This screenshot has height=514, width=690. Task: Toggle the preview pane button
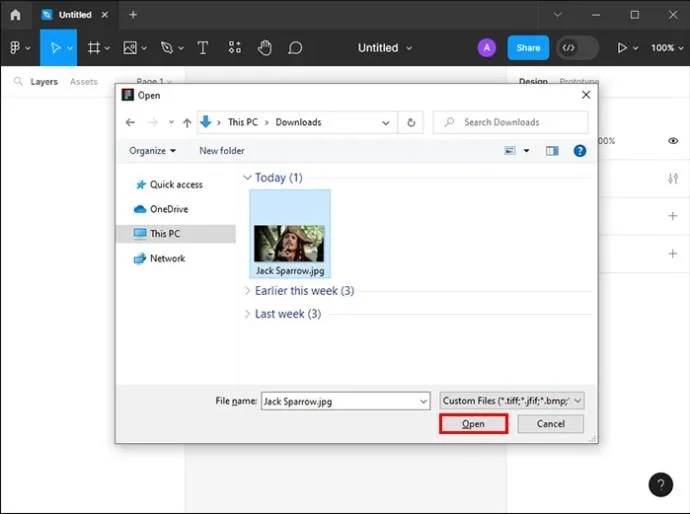point(552,151)
